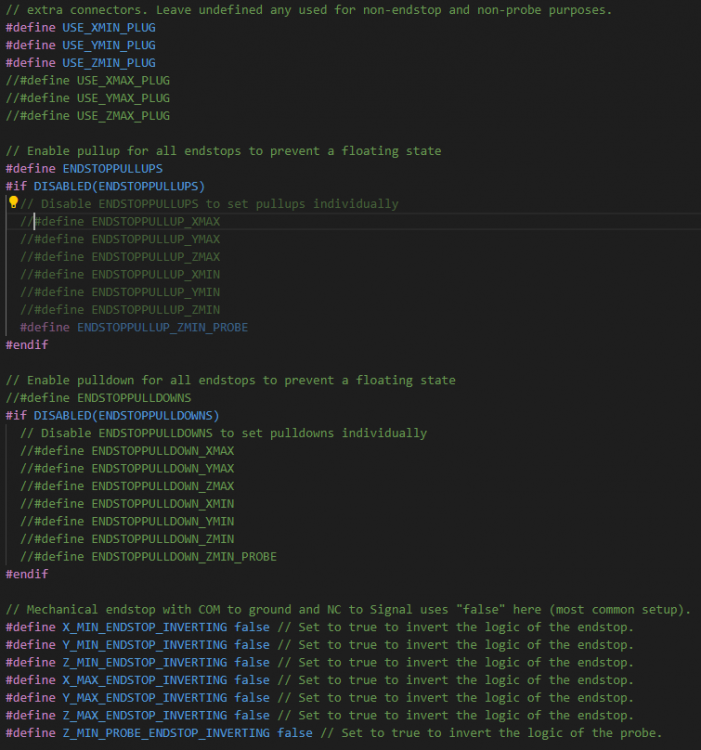701x750 pixels.
Task: Click the commented ENDSTOPPULLDOWN_ZMAX line
Action: pyautogui.click(x=127, y=486)
